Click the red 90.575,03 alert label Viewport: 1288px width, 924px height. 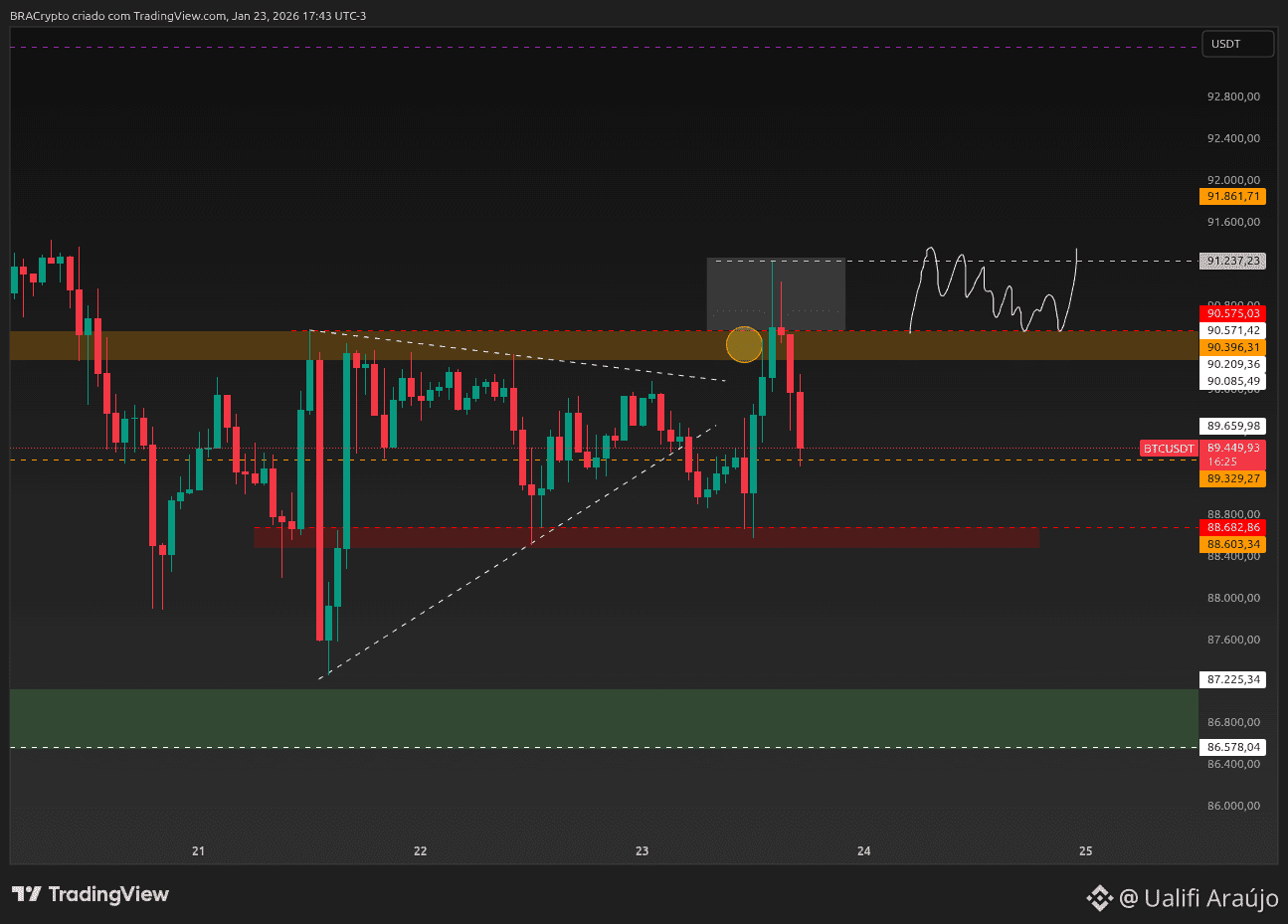(1233, 313)
